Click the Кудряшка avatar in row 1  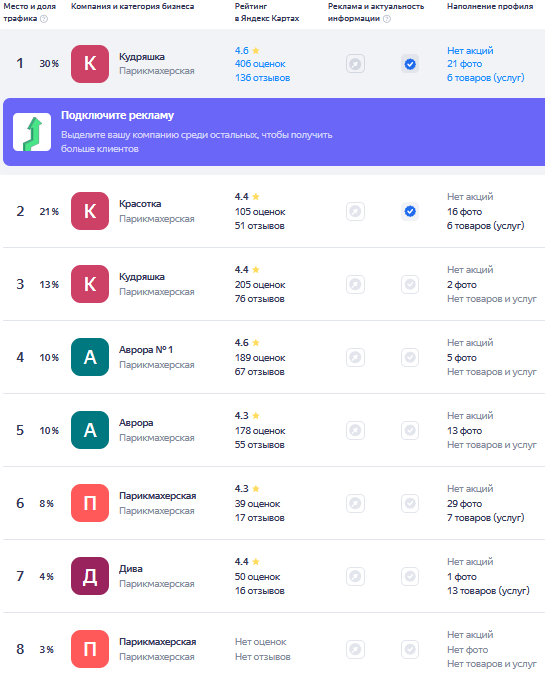pos(90,64)
